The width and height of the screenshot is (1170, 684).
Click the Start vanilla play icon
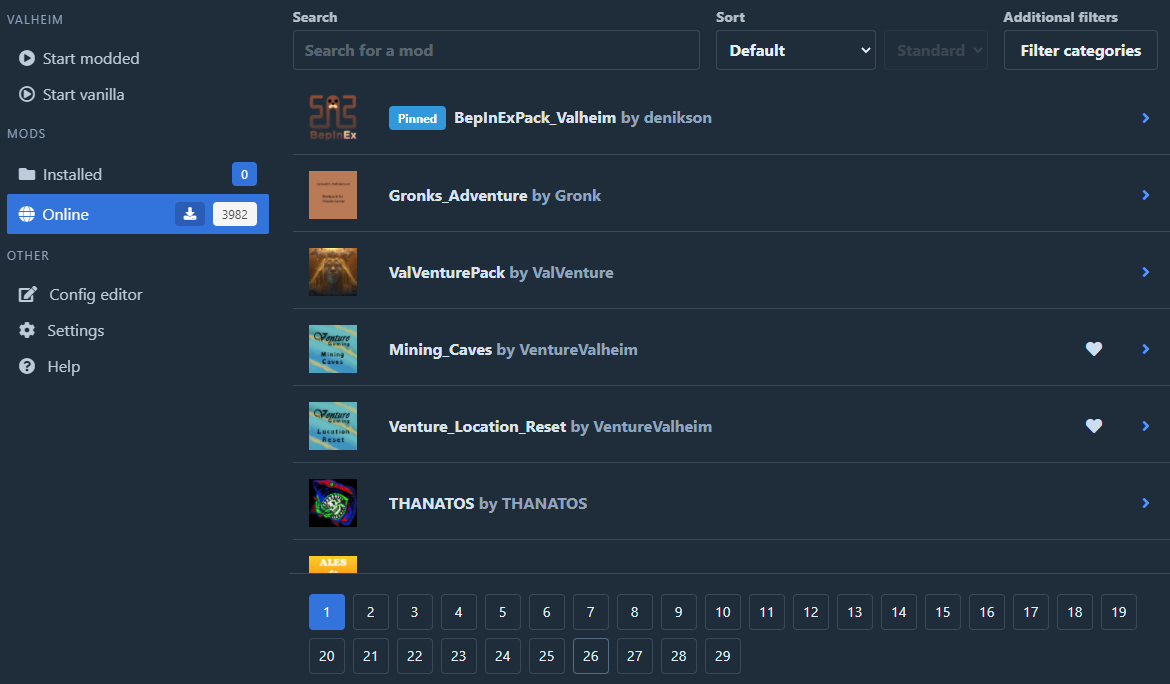tap(27, 95)
